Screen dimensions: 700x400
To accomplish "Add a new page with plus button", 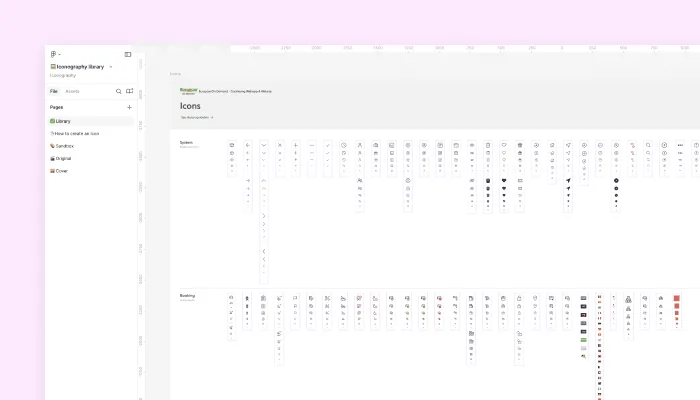I will (129, 107).
